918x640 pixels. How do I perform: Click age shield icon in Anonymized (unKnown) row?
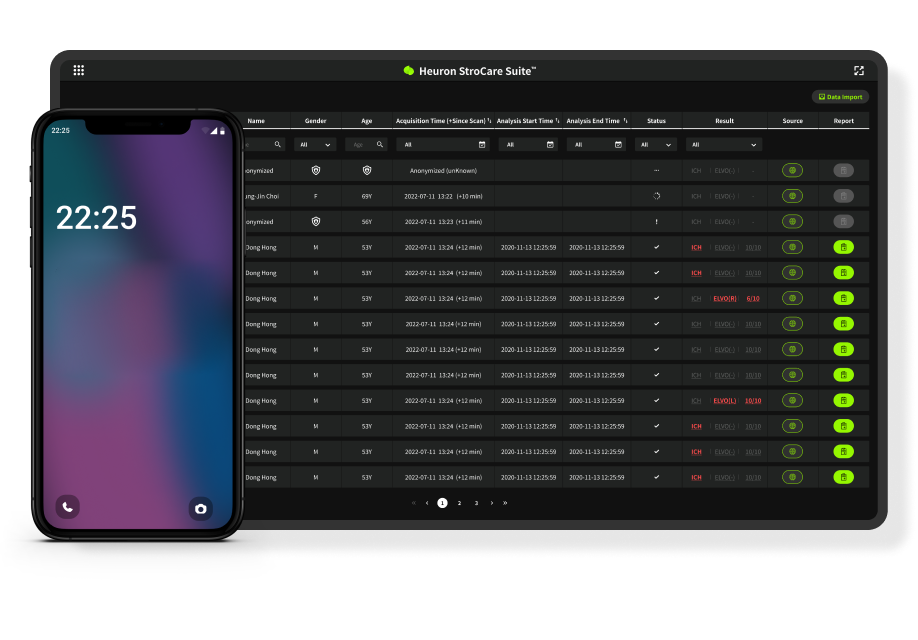coord(367,170)
